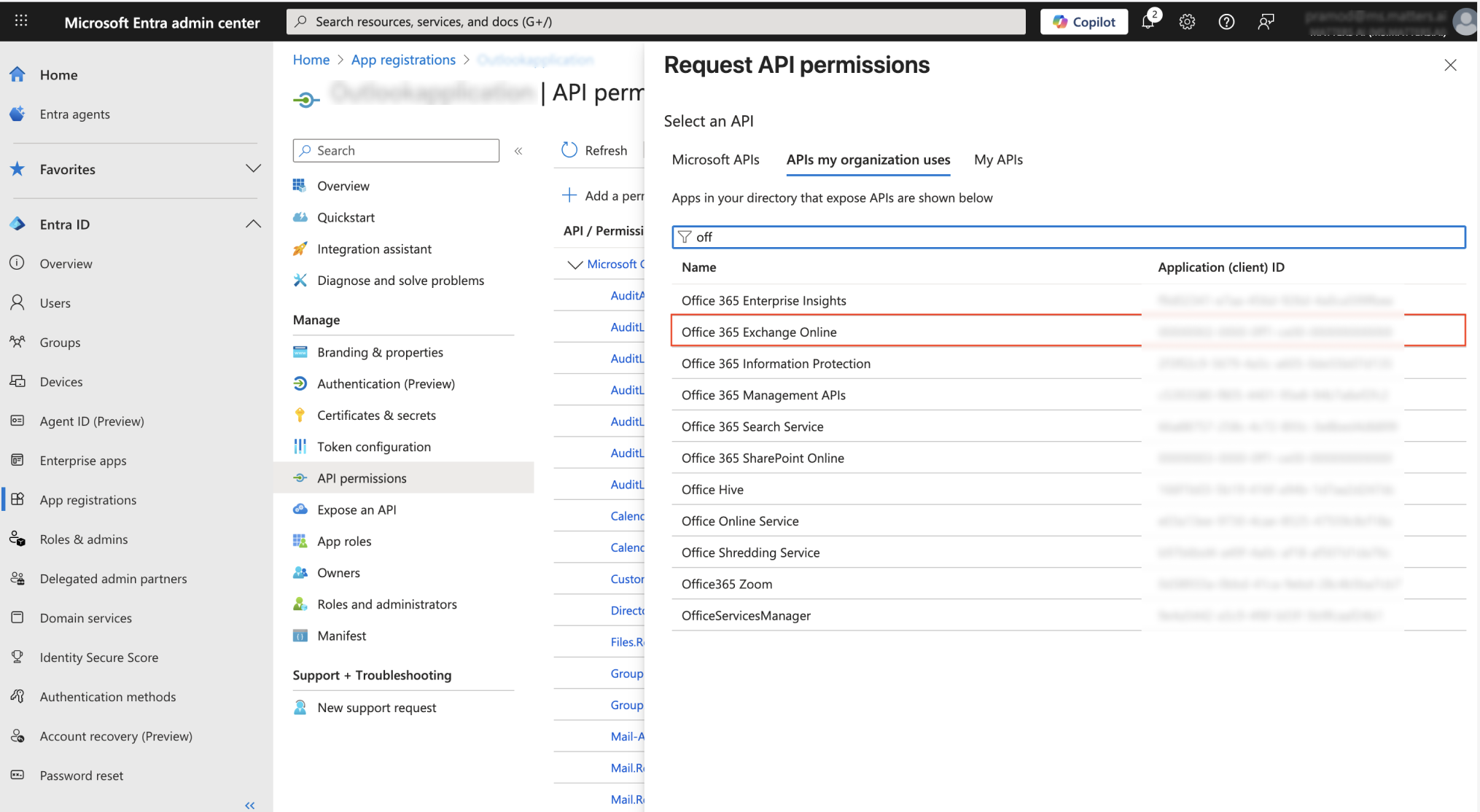The height and width of the screenshot is (812, 1480).
Task: Open the help question mark icon
Action: click(x=1226, y=22)
